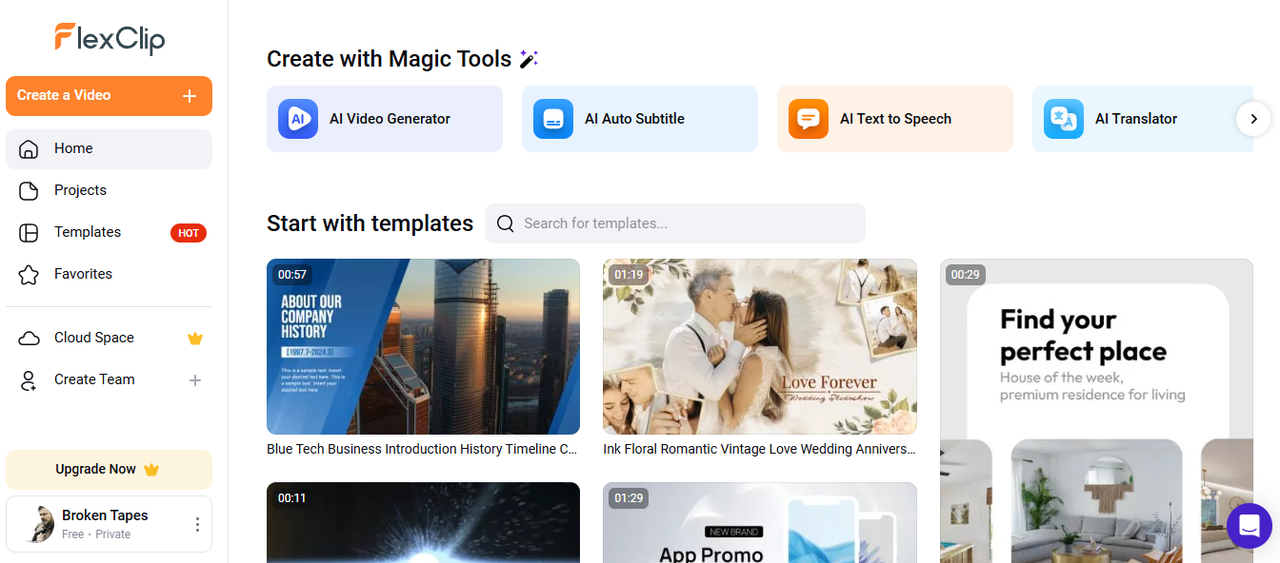
Task: Click the AI Translator icon
Action: (x=1063, y=119)
